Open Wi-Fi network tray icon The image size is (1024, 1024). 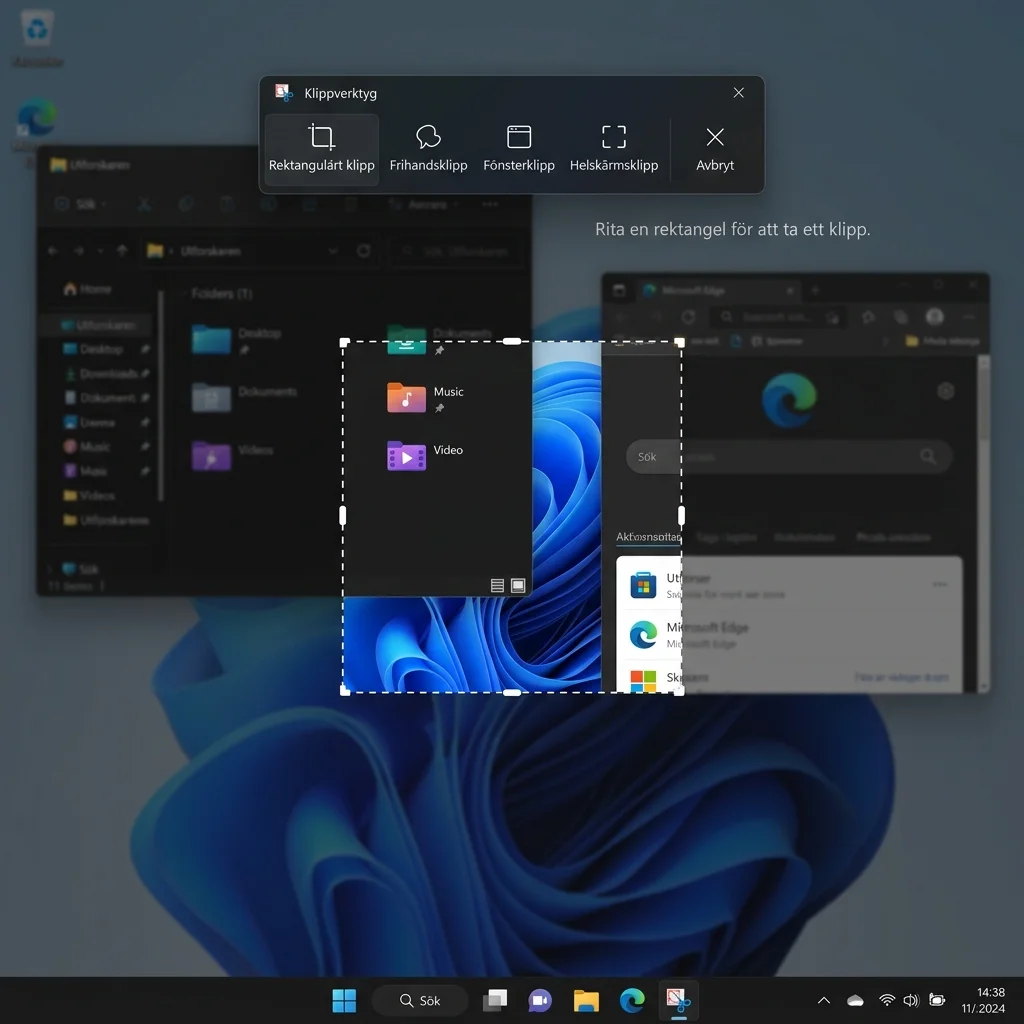tap(886, 1000)
